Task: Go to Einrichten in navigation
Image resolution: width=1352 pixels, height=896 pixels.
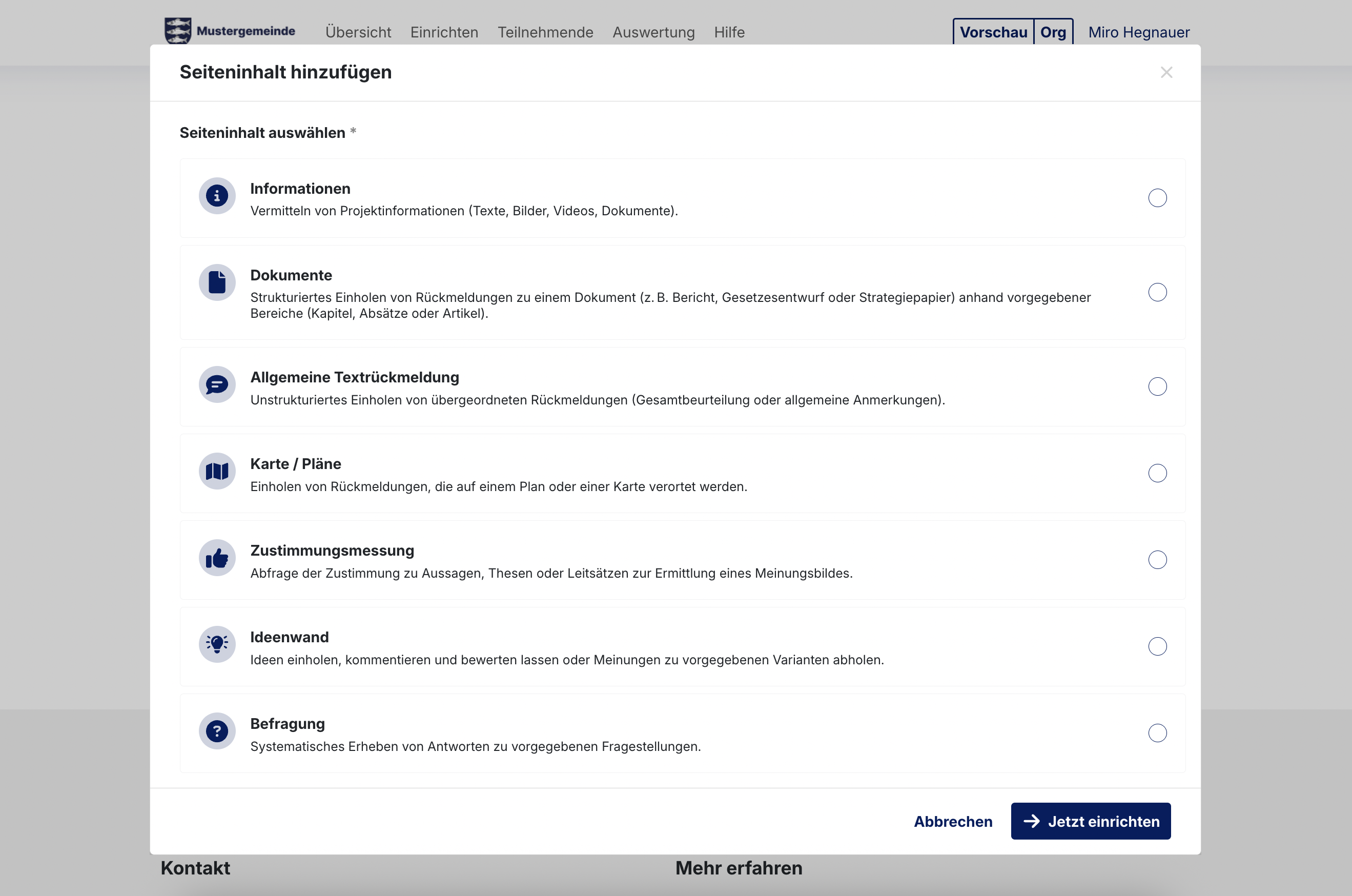Action: 444,32
